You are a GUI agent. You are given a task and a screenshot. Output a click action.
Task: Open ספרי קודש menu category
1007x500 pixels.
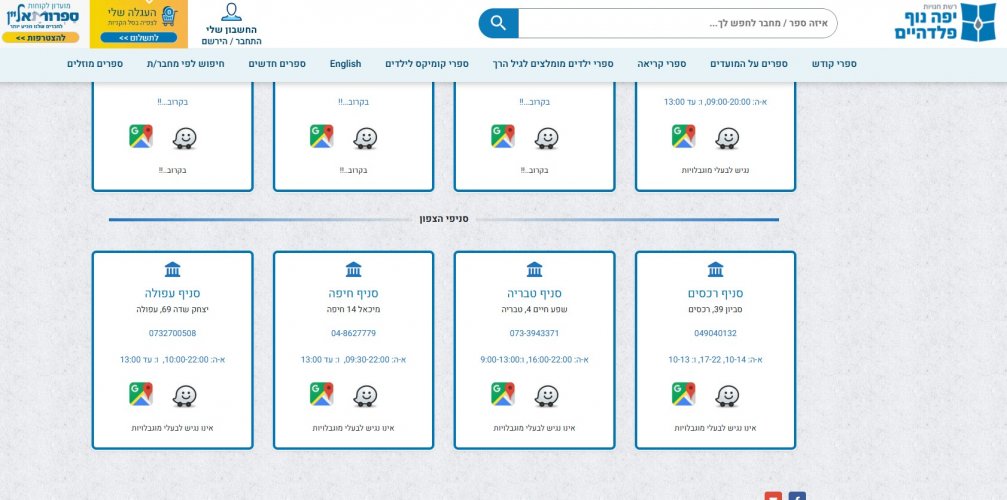point(834,64)
